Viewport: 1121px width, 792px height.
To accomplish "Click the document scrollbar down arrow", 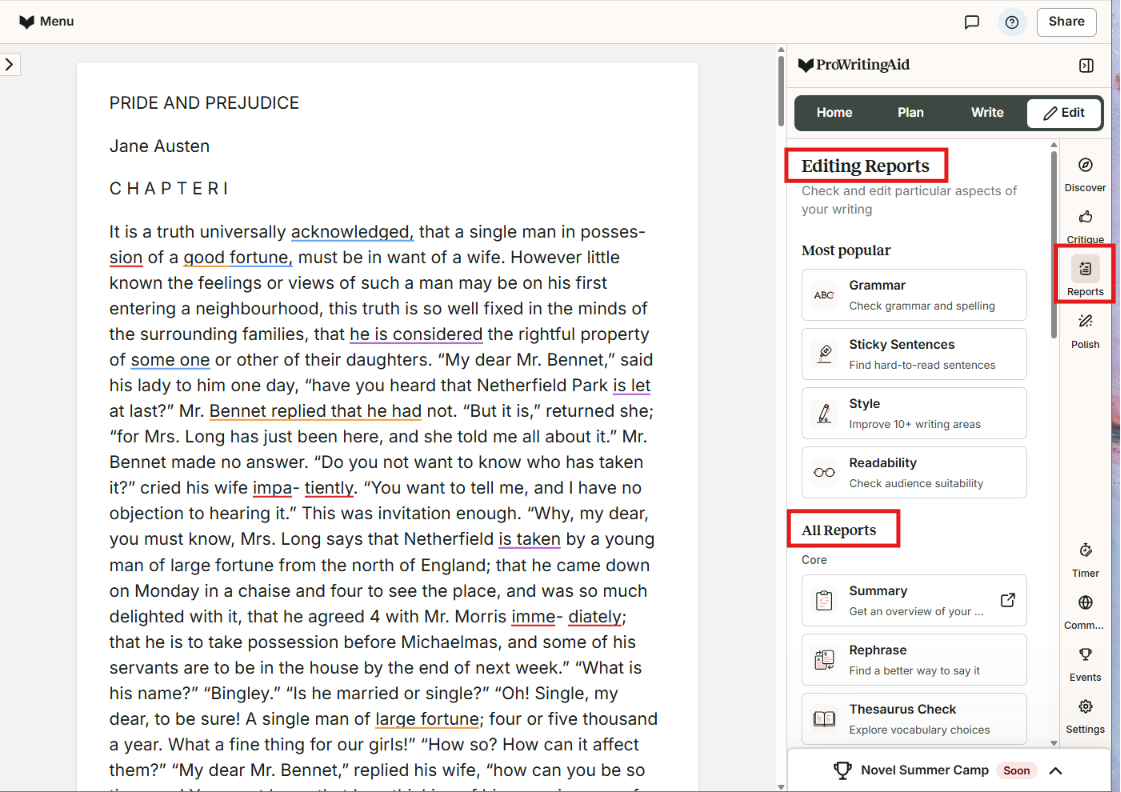I will click(x=781, y=787).
